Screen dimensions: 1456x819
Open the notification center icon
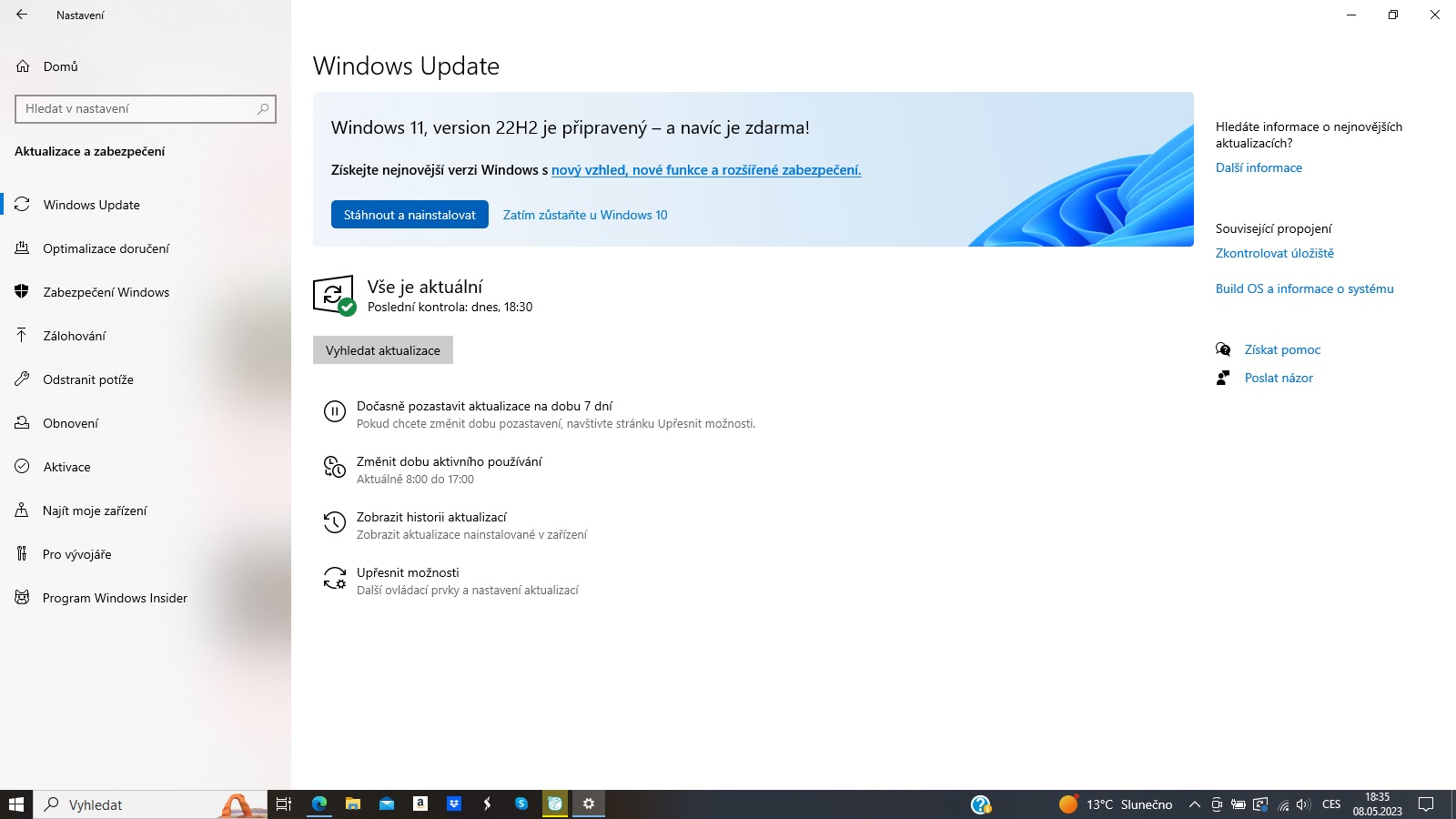[x=1426, y=804]
